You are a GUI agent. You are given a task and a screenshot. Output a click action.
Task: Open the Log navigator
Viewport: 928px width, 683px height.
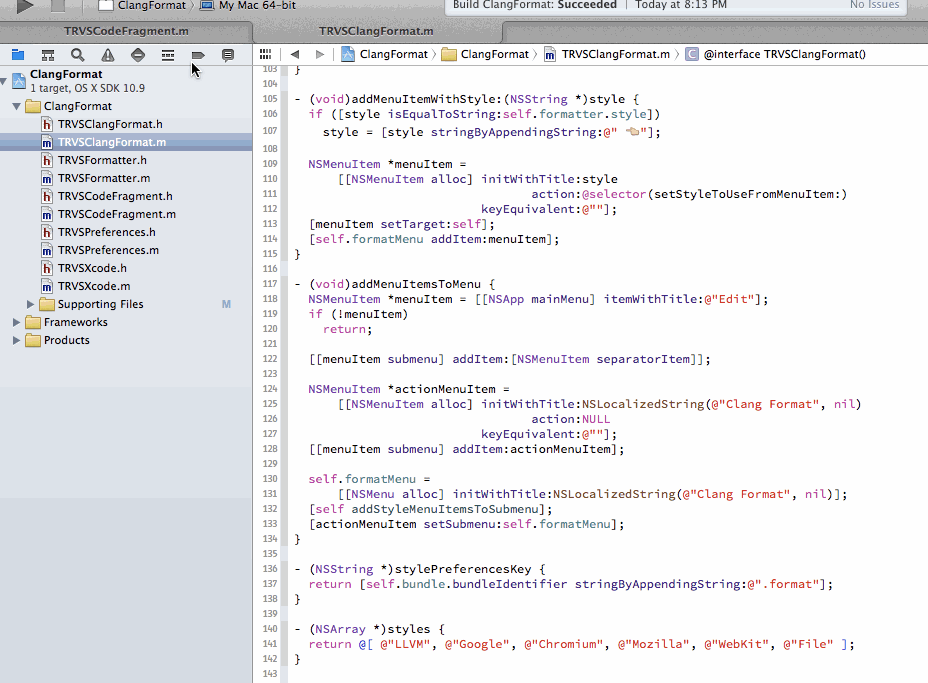pos(228,55)
